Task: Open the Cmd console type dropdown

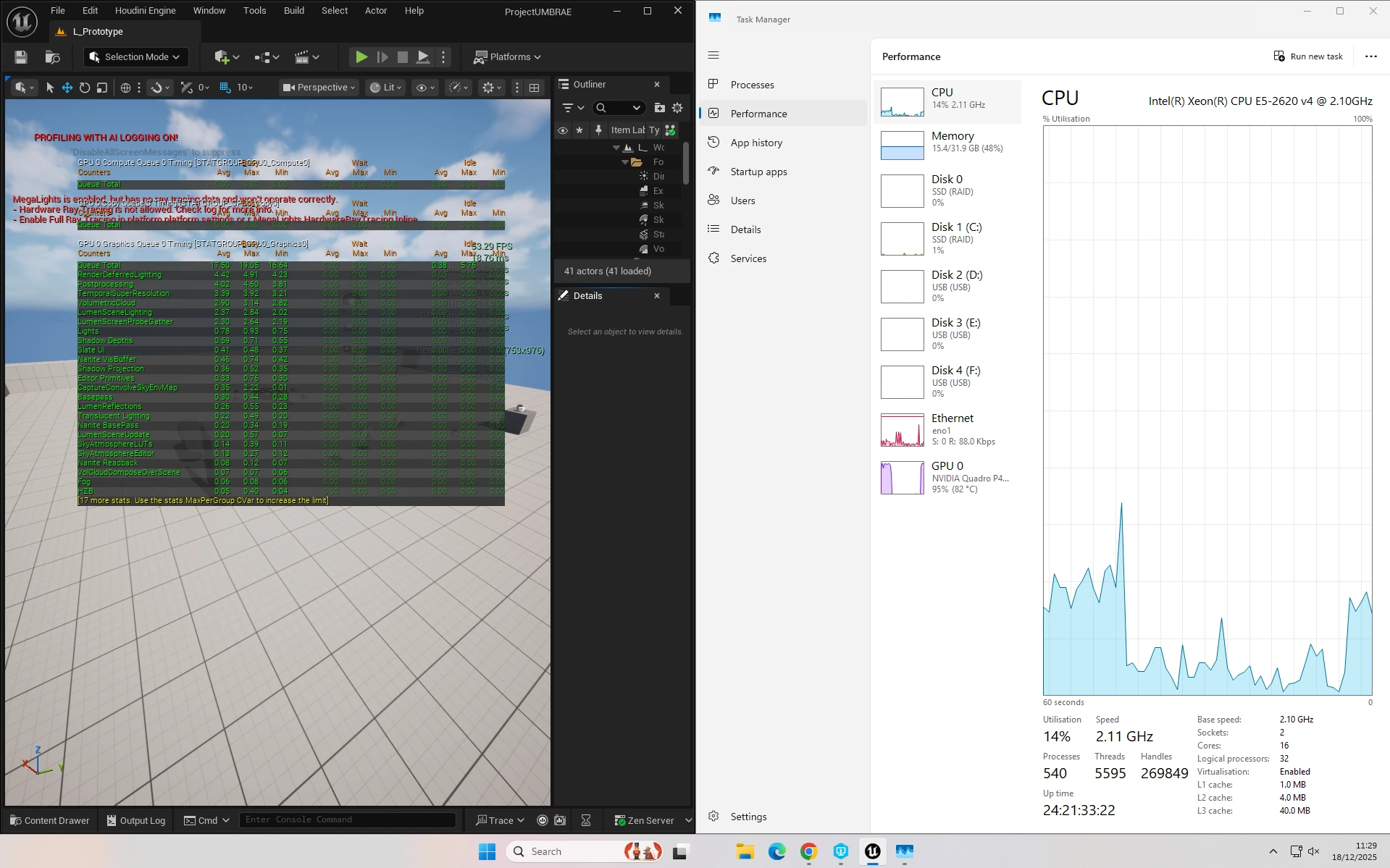Action: click(206, 820)
